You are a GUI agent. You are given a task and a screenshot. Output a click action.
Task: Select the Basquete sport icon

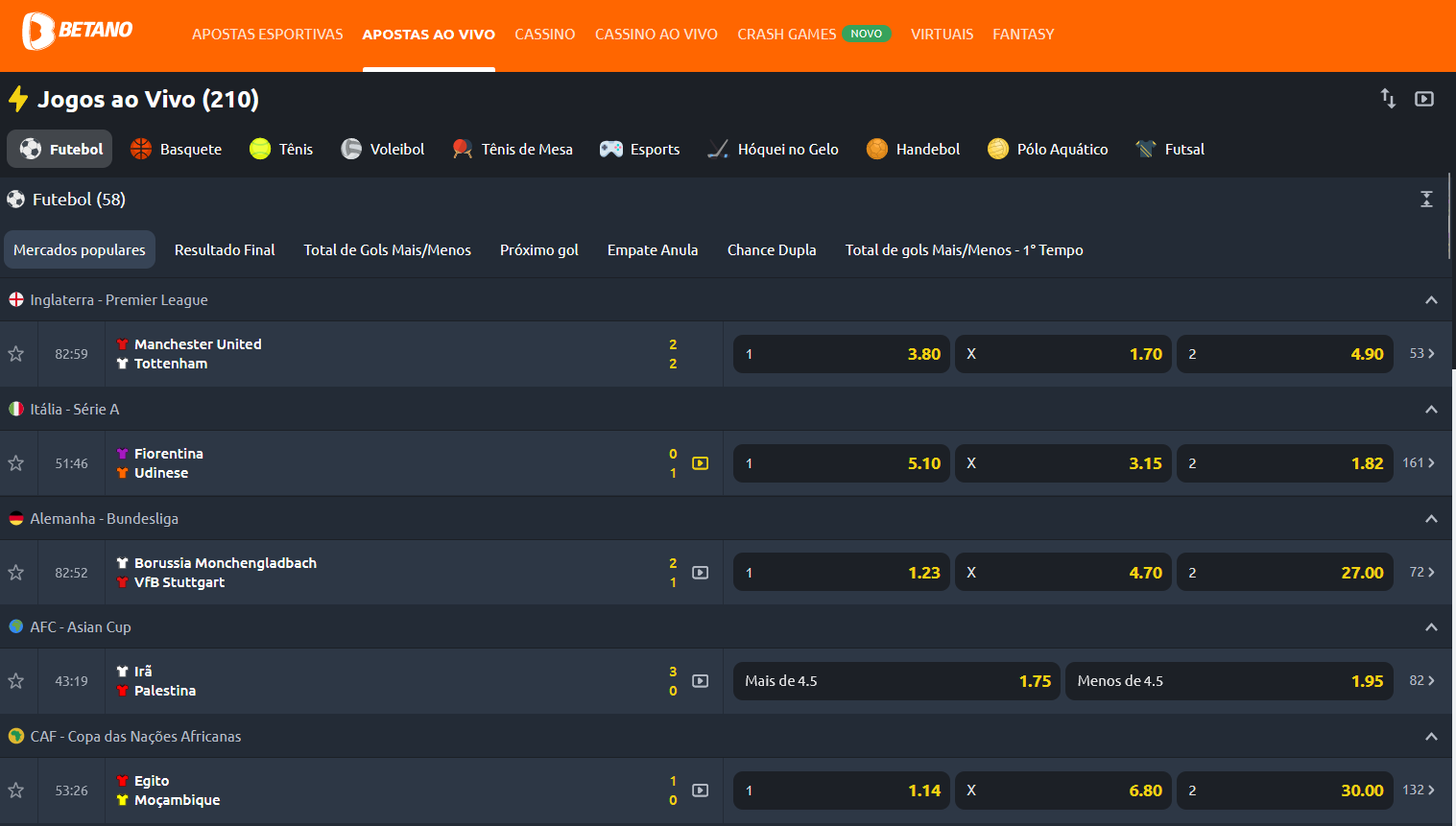tap(141, 149)
